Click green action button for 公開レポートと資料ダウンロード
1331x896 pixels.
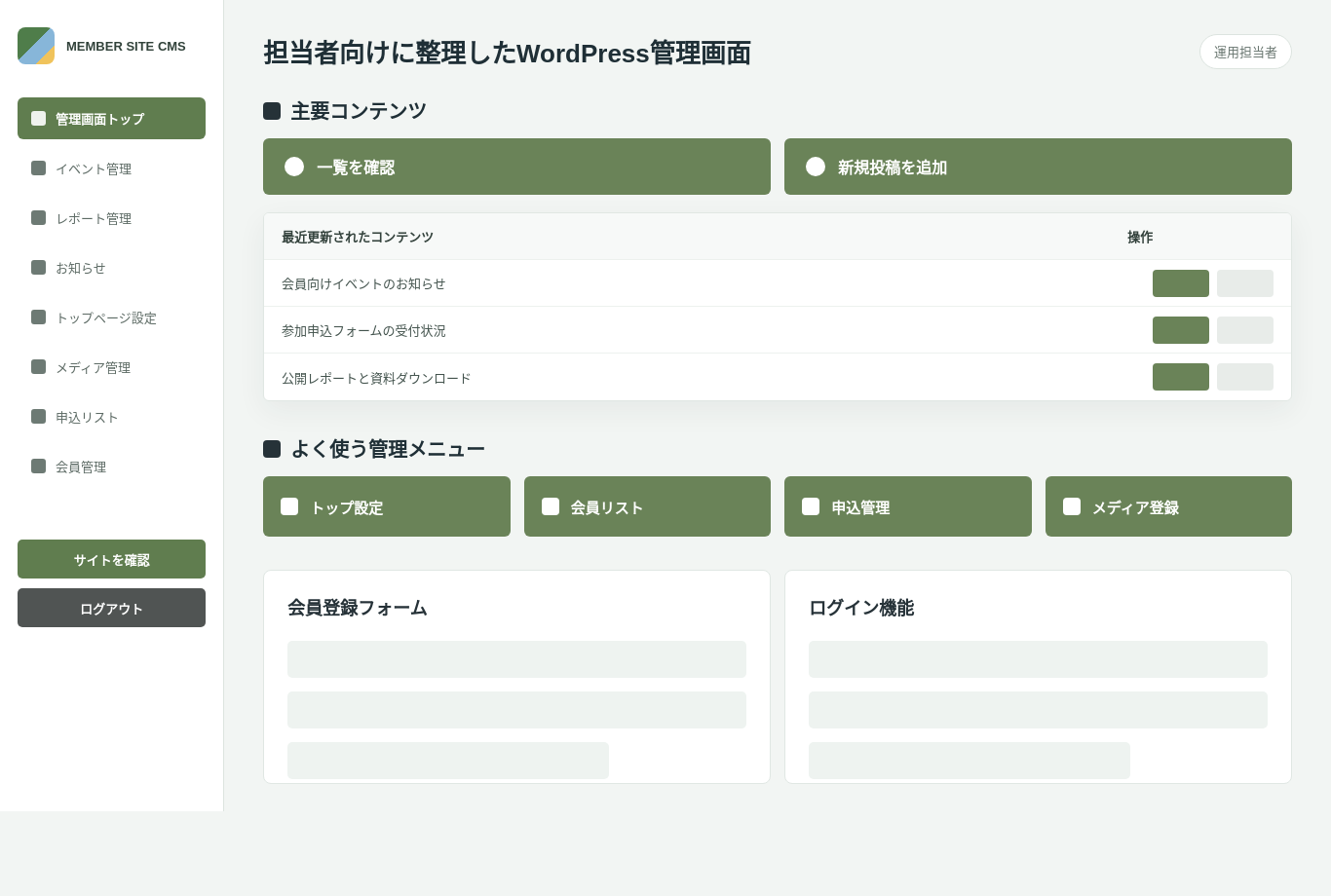tap(1181, 377)
